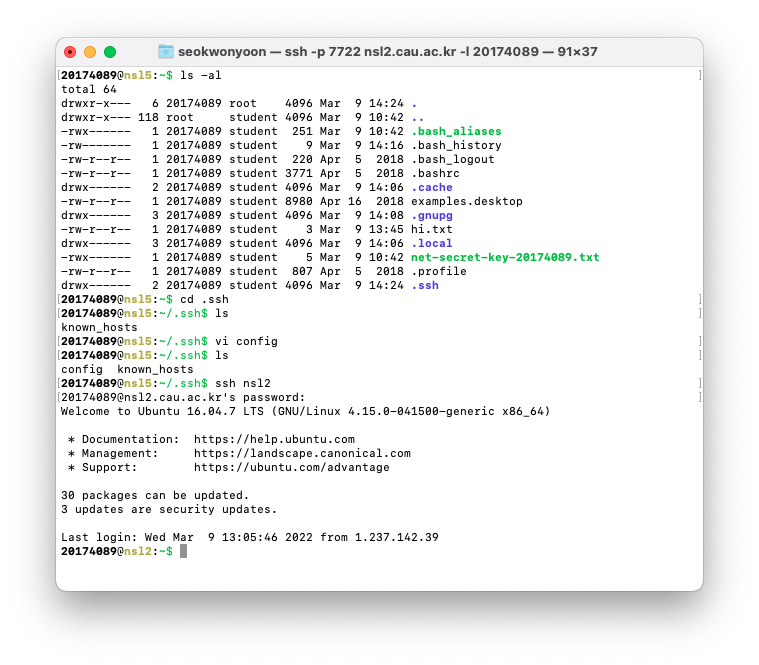This screenshot has width=759, height=665.
Task: Click '3 updates are security updates.' line
Action: click(x=169, y=510)
